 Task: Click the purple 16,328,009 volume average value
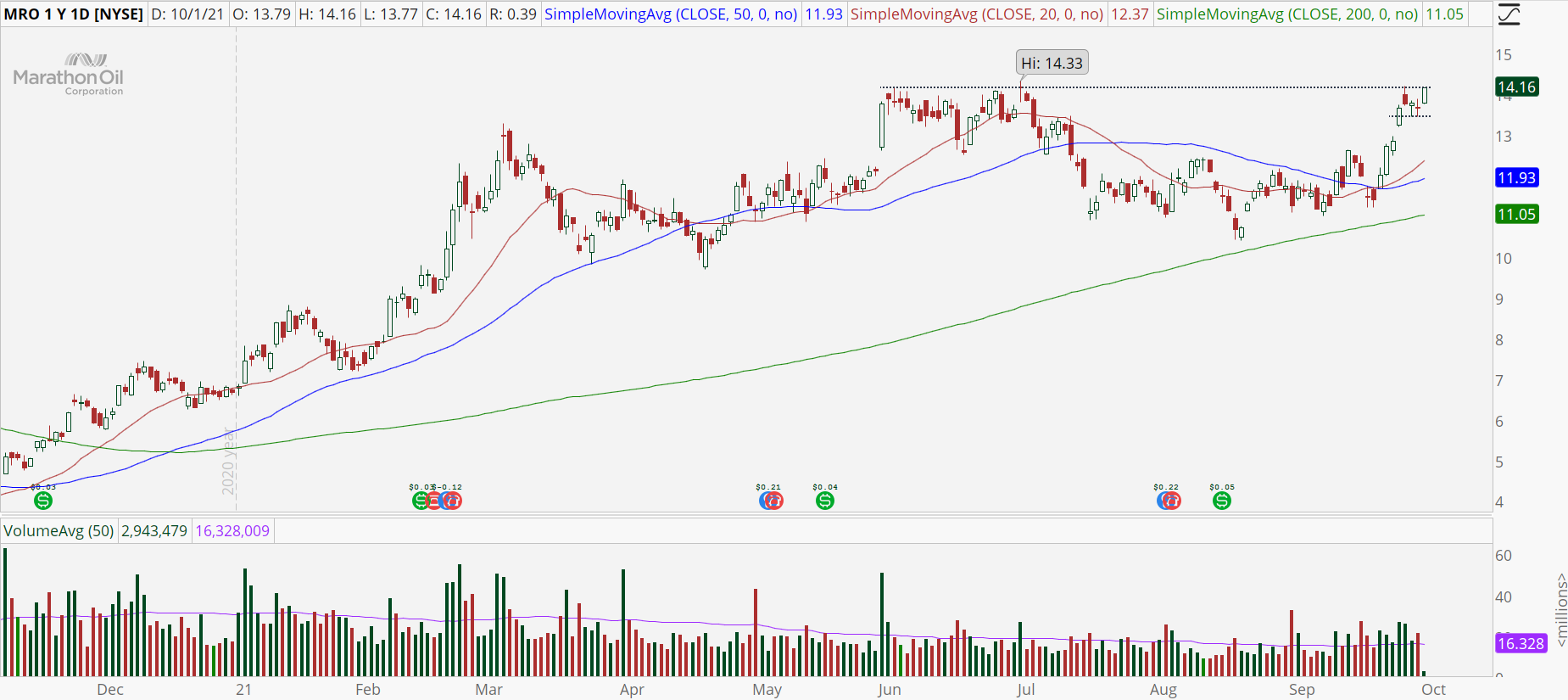point(232,531)
